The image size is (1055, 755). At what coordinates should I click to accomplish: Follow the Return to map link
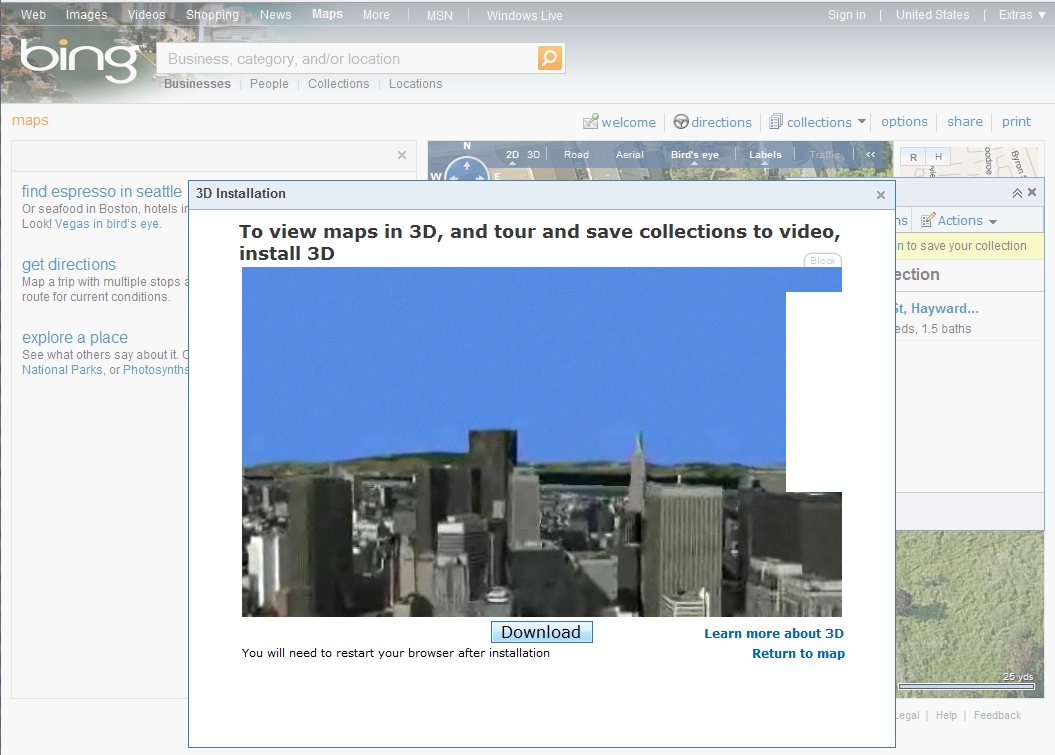798,653
